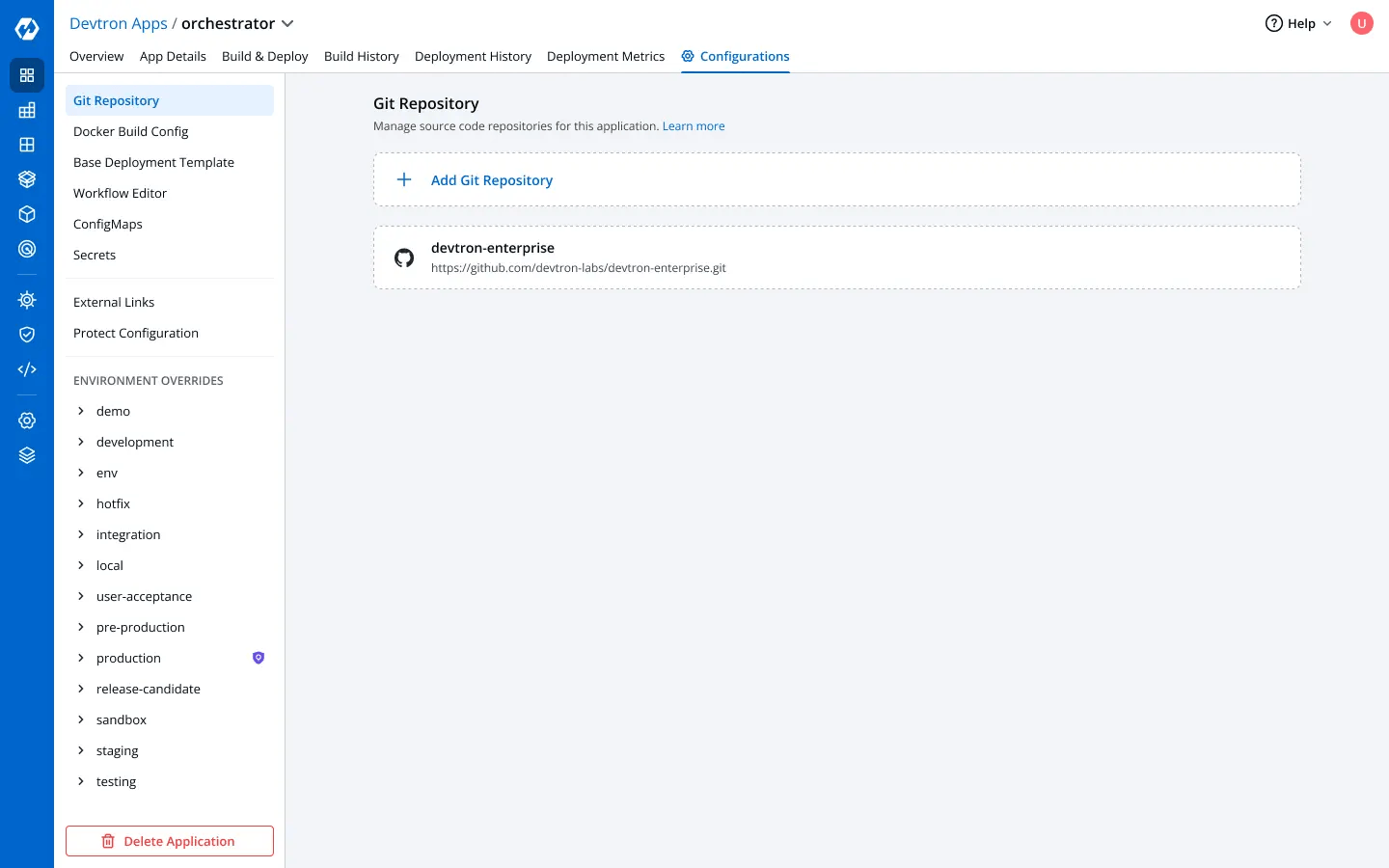Image resolution: width=1389 pixels, height=868 pixels.
Task: Go to Devtron Apps breadcrumb link
Action: tap(119, 23)
